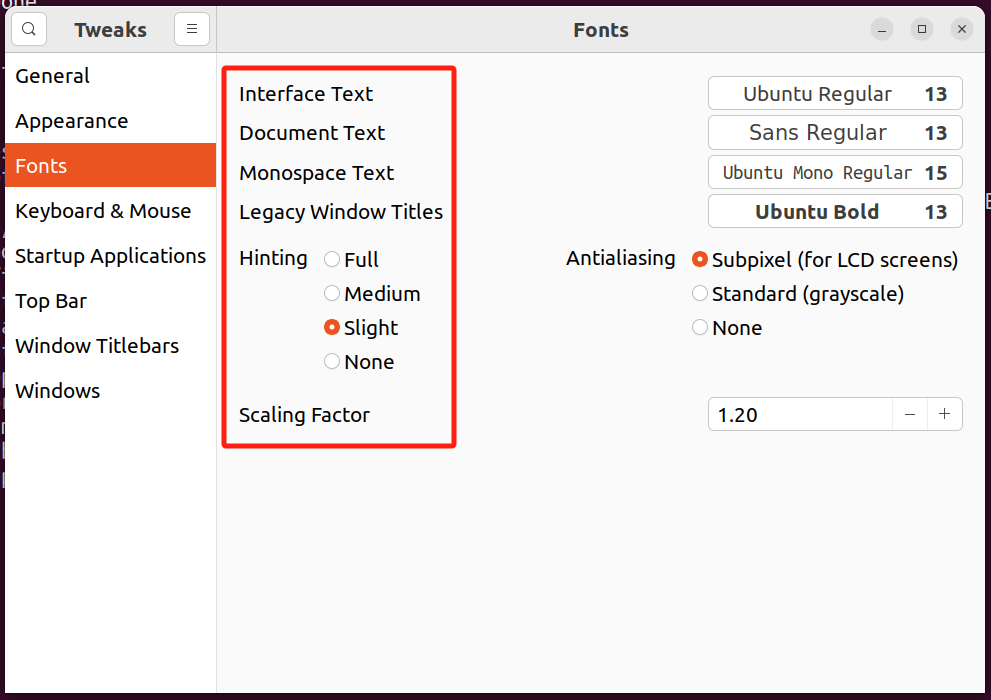Select Medium hinting option
This screenshot has width=991, height=700.
point(332,294)
